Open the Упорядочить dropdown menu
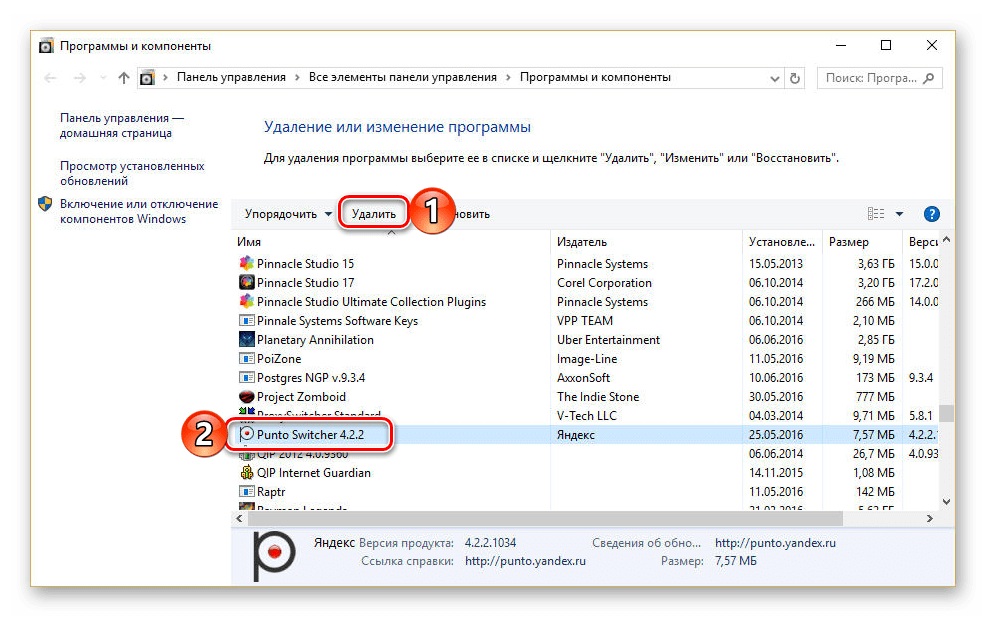The image size is (986, 617). click(288, 214)
